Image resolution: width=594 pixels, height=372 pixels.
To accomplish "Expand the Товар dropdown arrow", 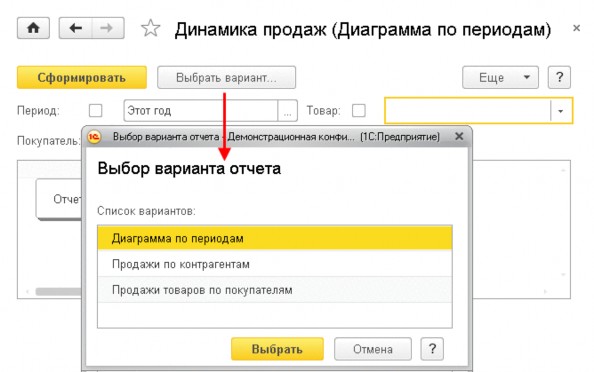I will [x=561, y=111].
